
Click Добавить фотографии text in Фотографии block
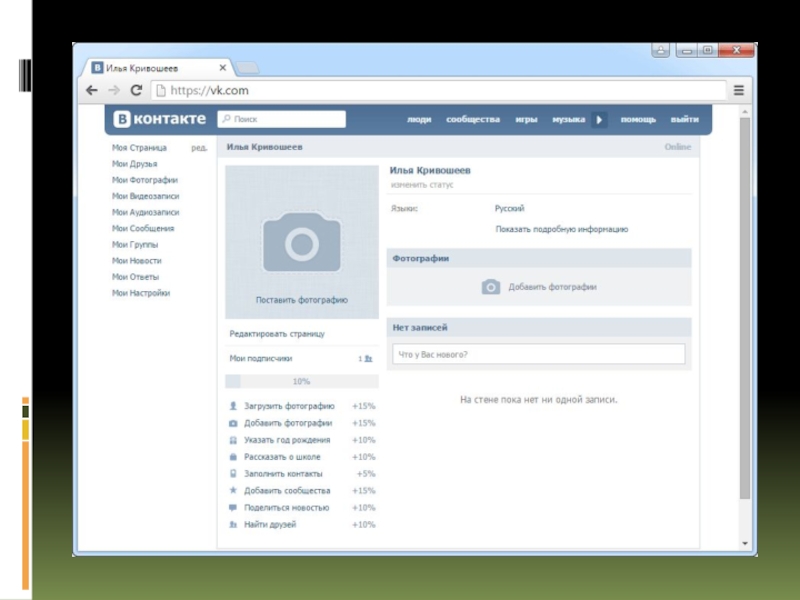[x=553, y=287]
